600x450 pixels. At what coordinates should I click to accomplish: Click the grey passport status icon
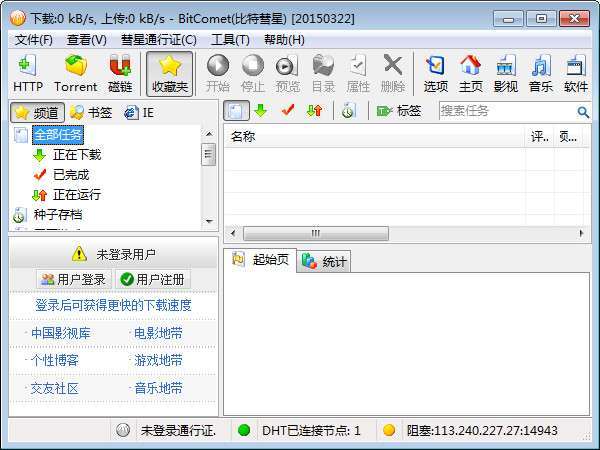click(x=123, y=430)
